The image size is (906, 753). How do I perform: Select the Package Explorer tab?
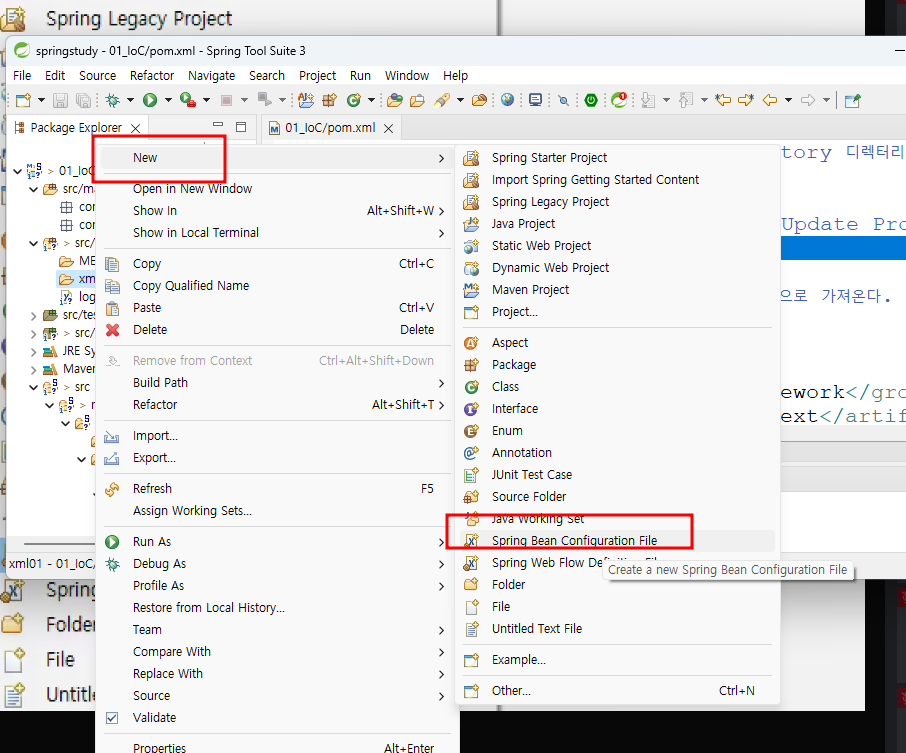(x=76, y=128)
